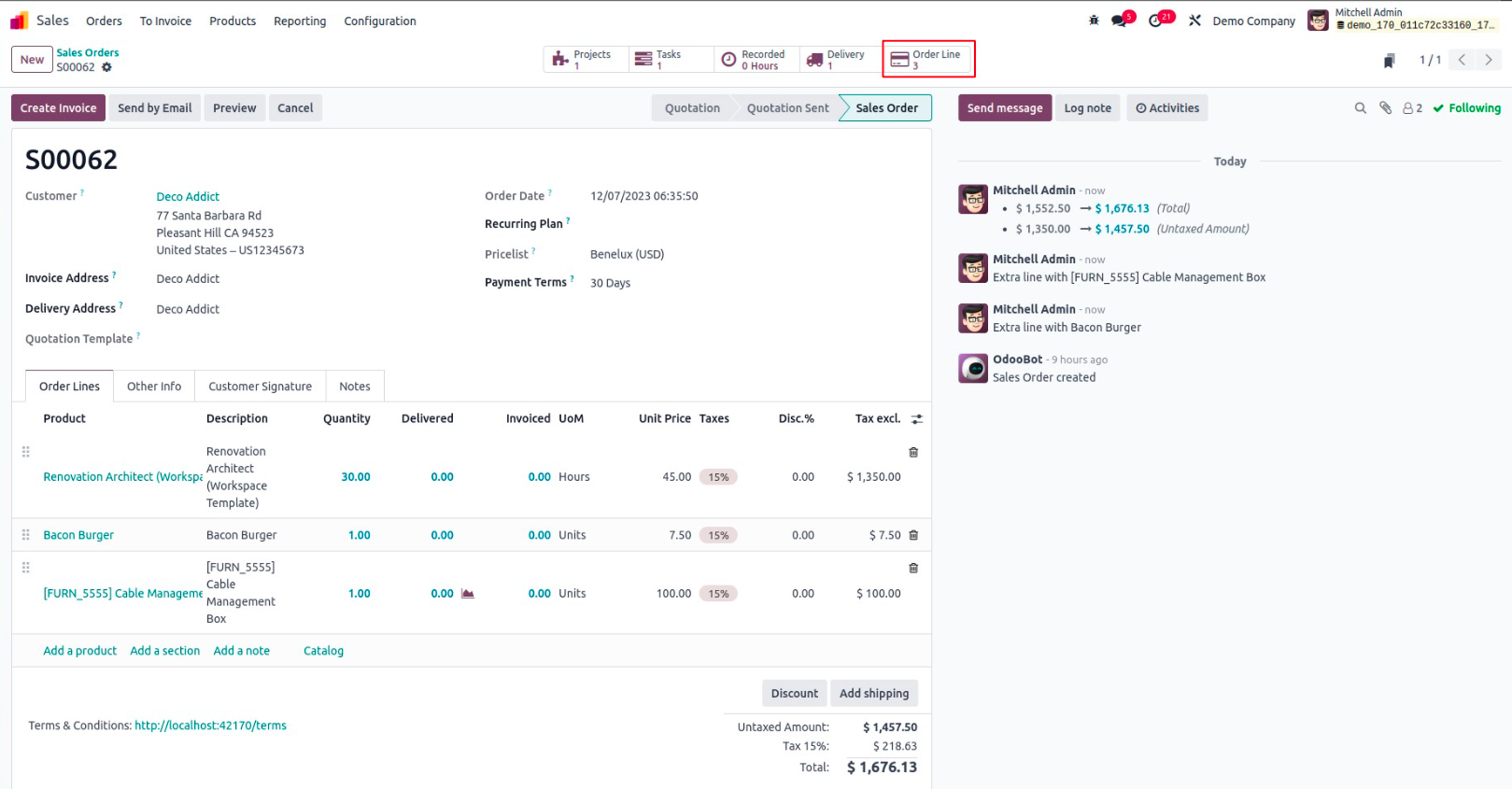Click drag handle of Bacon Burger line
Image resolution: width=1512 pixels, height=789 pixels.
tap(26, 535)
